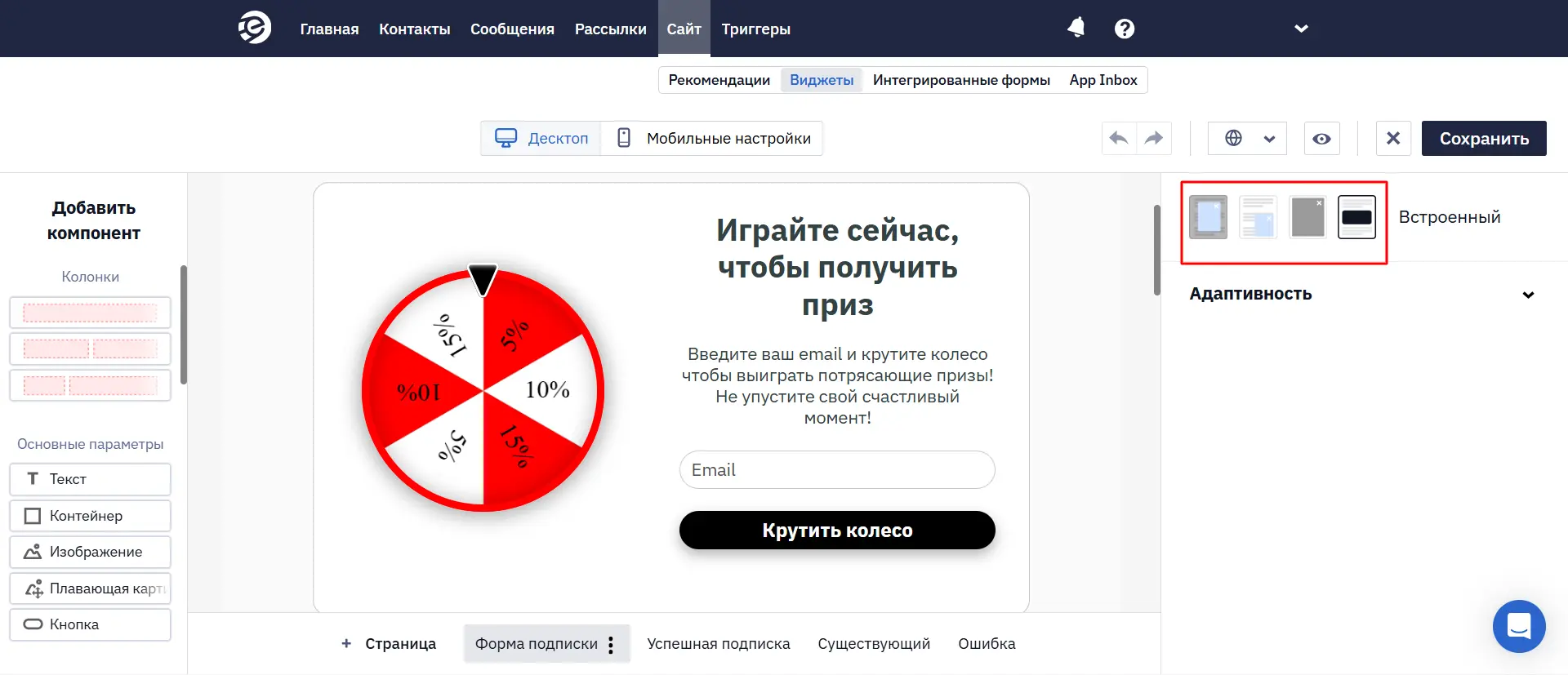The height and width of the screenshot is (675, 1568).
Task: Add a Плавающая карточка component
Action: tap(90, 588)
